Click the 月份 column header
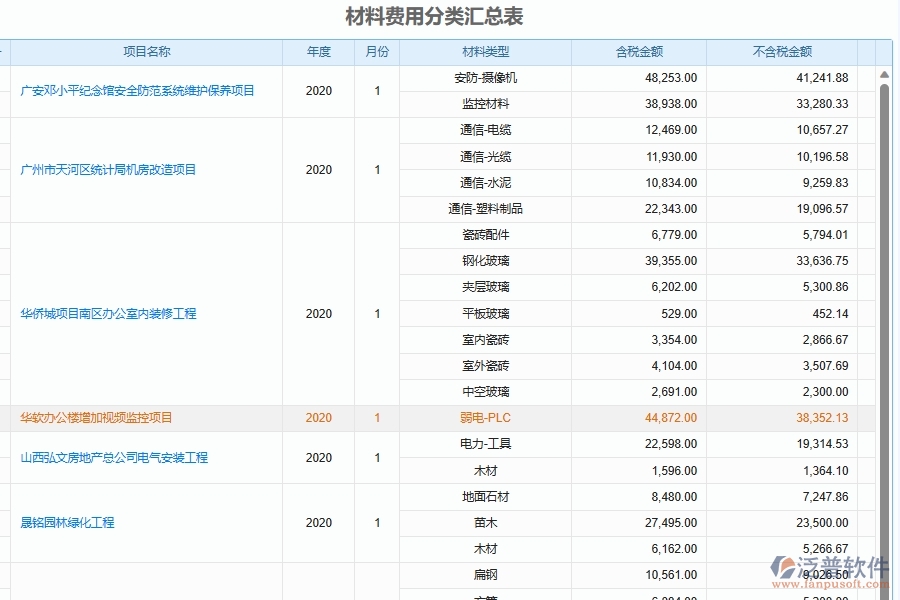 [375, 52]
